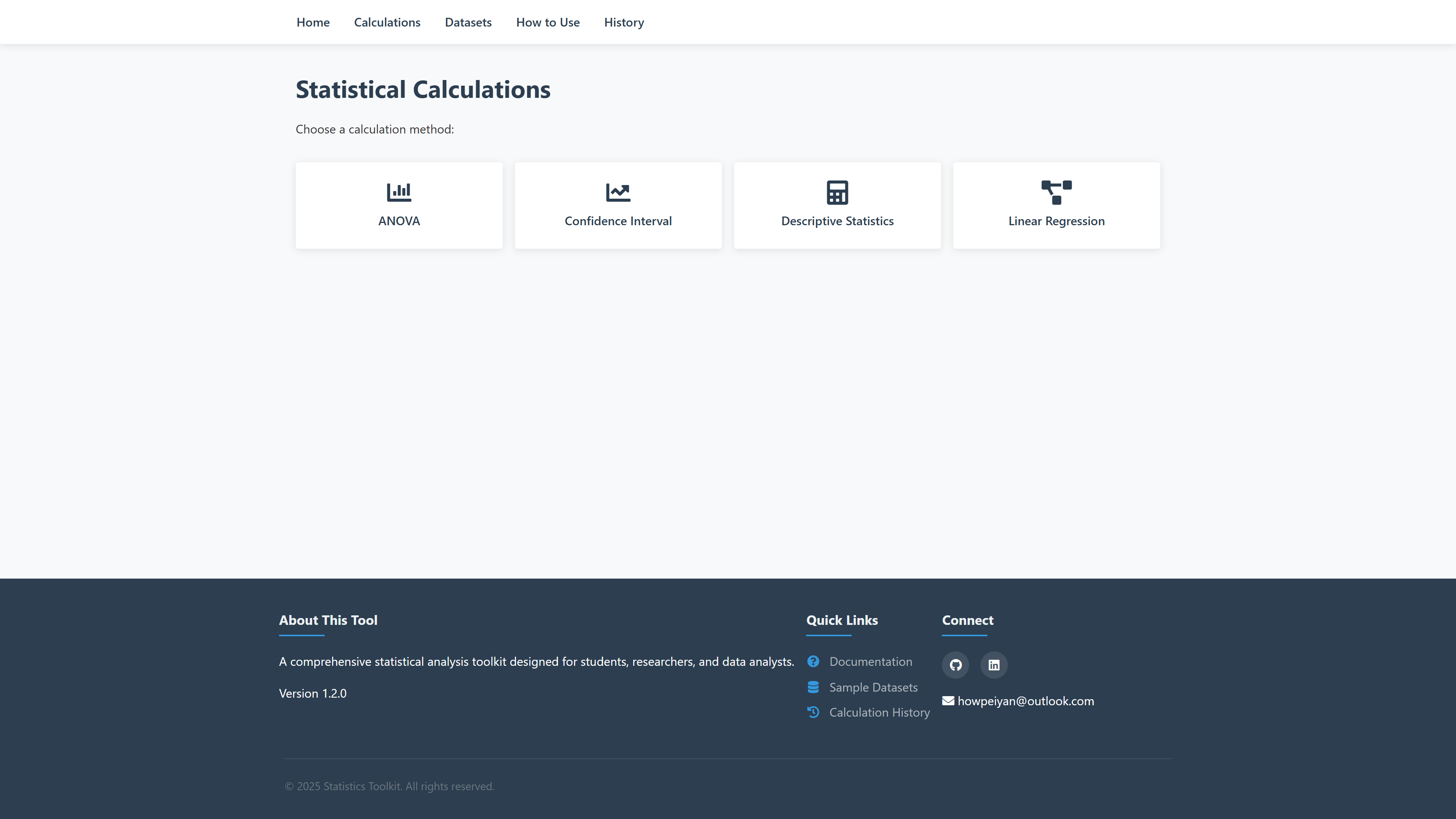This screenshot has width=1456, height=819.
Task: Open the Calculations nav item
Action: click(387, 22)
